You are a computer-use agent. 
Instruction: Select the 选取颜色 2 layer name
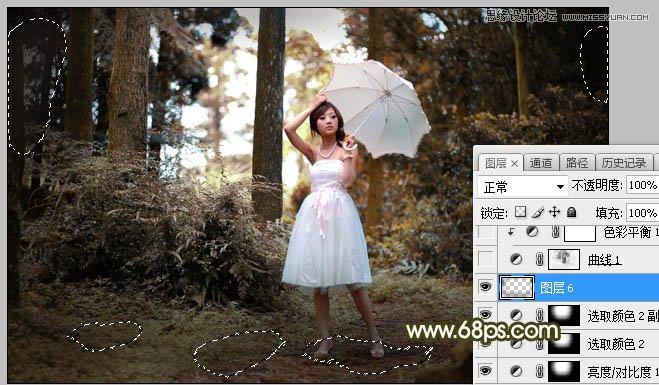coord(616,344)
